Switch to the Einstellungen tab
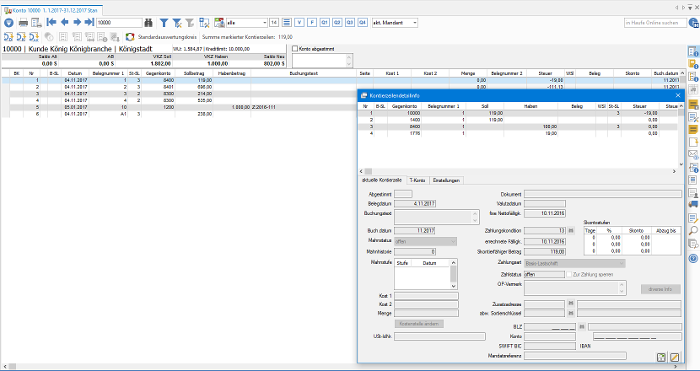 [x=446, y=180]
